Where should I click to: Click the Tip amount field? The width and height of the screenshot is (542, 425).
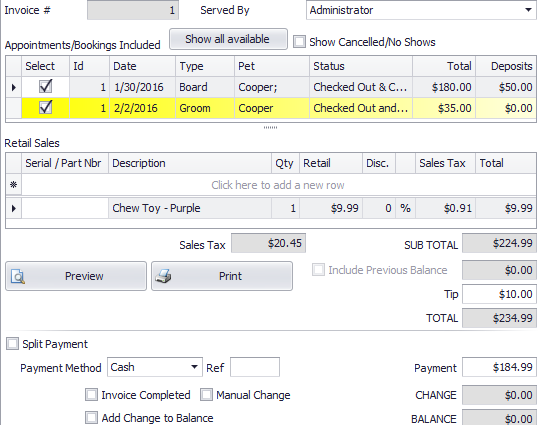[499, 294]
